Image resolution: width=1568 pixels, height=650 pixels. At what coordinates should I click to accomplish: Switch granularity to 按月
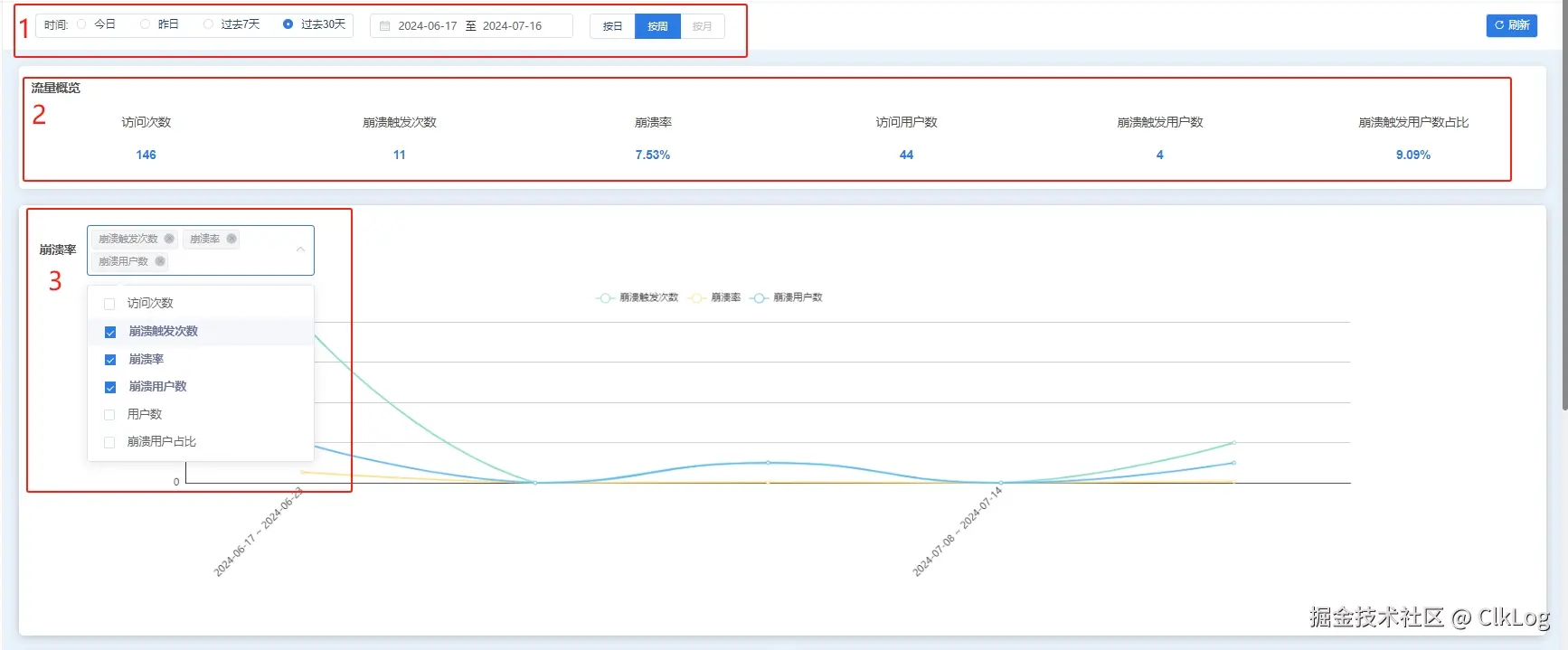click(x=702, y=26)
